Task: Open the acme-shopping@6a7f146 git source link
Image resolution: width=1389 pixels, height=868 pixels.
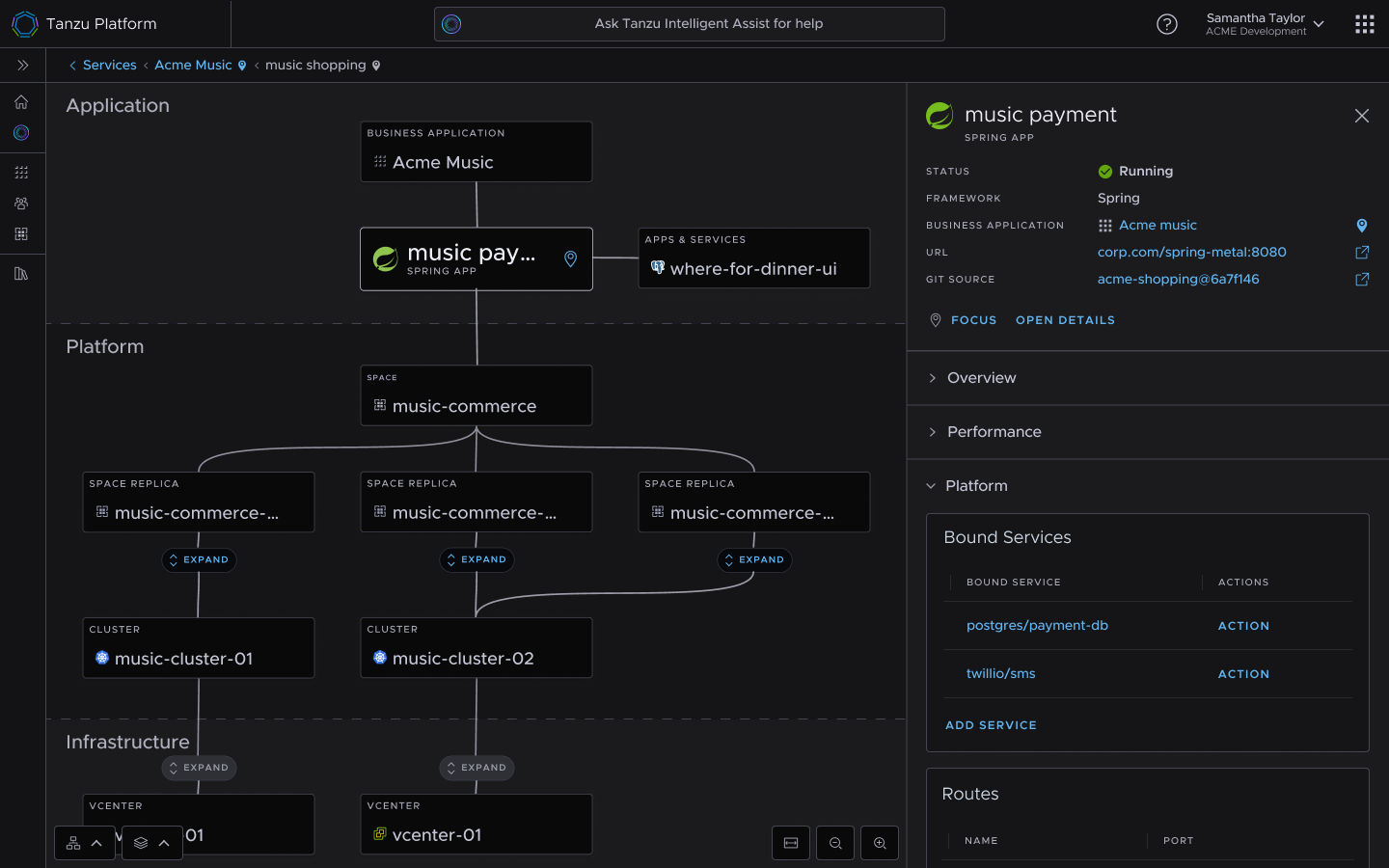Action: click(x=1179, y=280)
